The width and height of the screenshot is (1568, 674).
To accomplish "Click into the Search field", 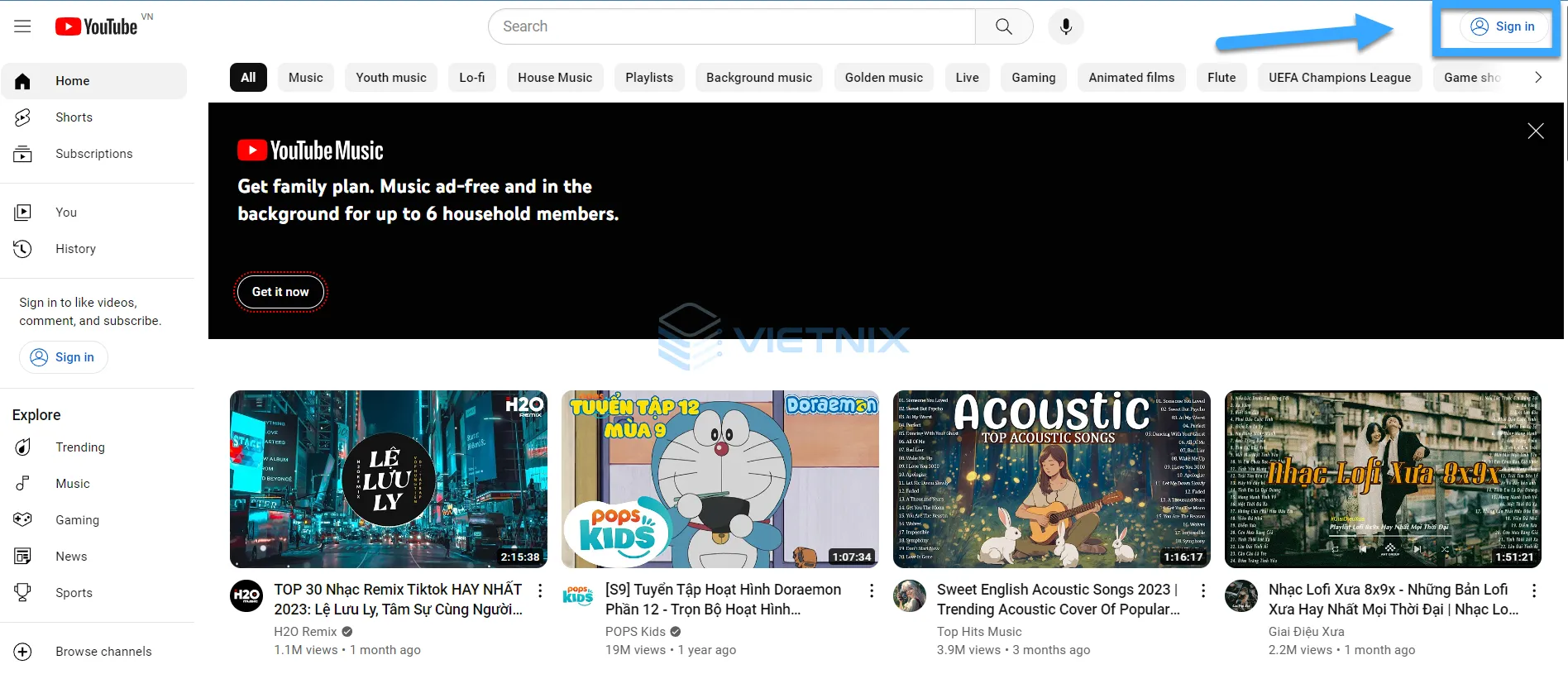I will tap(732, 26).
